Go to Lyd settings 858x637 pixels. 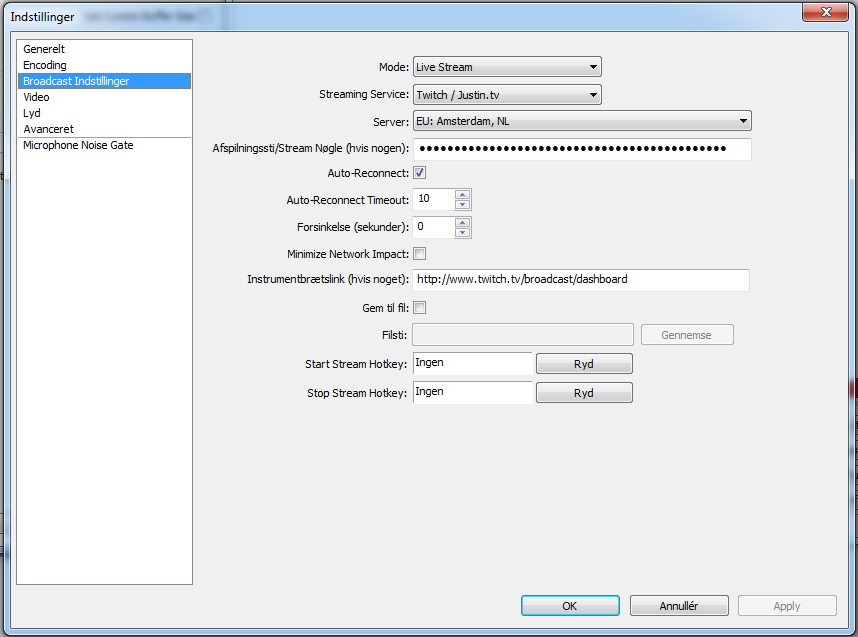click(32, 113)
